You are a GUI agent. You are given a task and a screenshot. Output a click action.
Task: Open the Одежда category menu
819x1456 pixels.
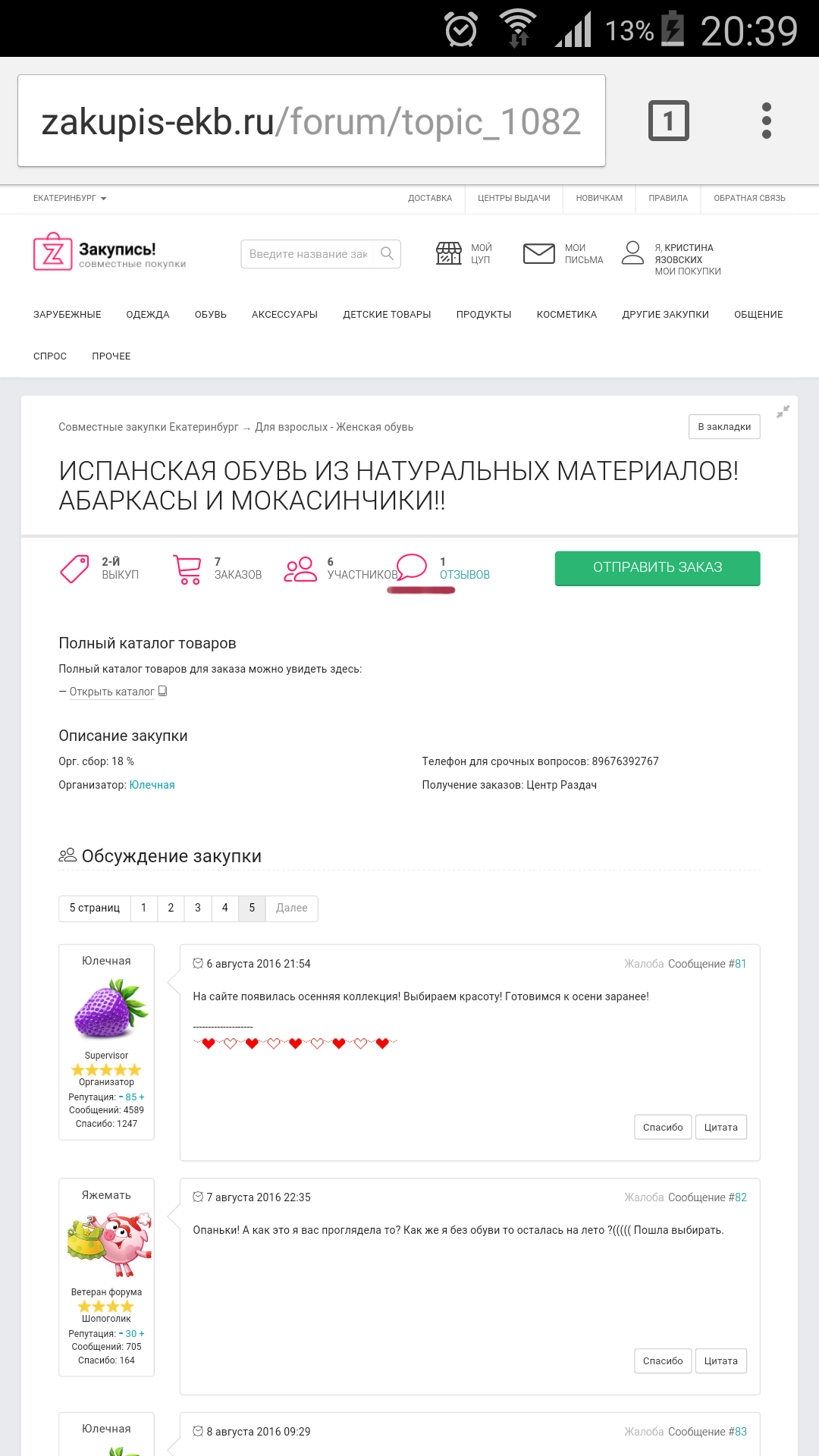pos(148,315)
